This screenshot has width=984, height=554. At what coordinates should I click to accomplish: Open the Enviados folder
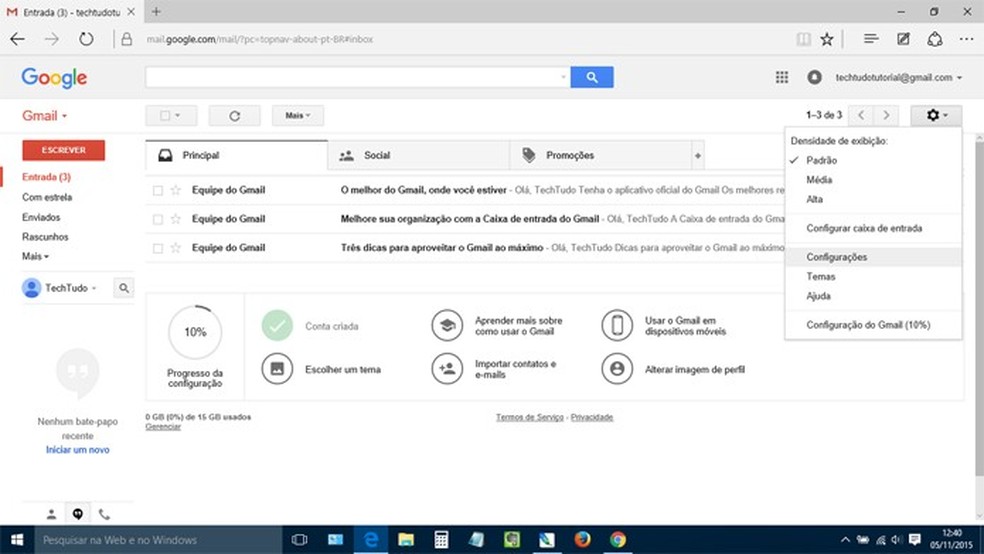click(41, 217)
